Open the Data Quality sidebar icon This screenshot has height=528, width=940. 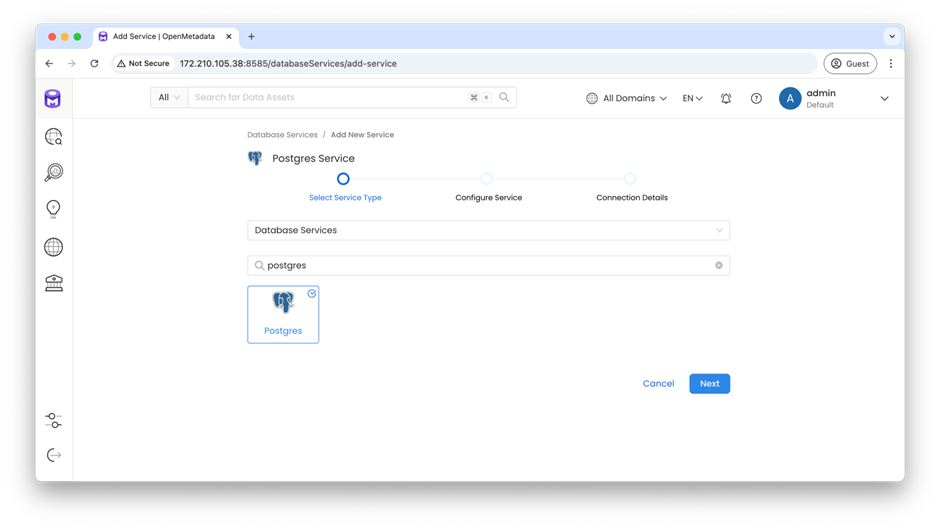click(53, 173)
